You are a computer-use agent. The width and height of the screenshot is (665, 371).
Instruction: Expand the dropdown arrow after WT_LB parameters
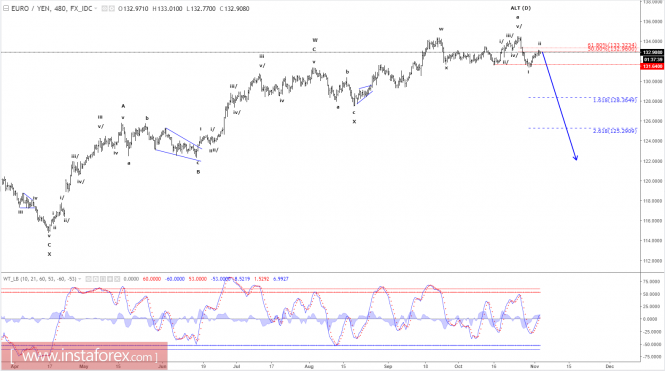click(80, 279)
